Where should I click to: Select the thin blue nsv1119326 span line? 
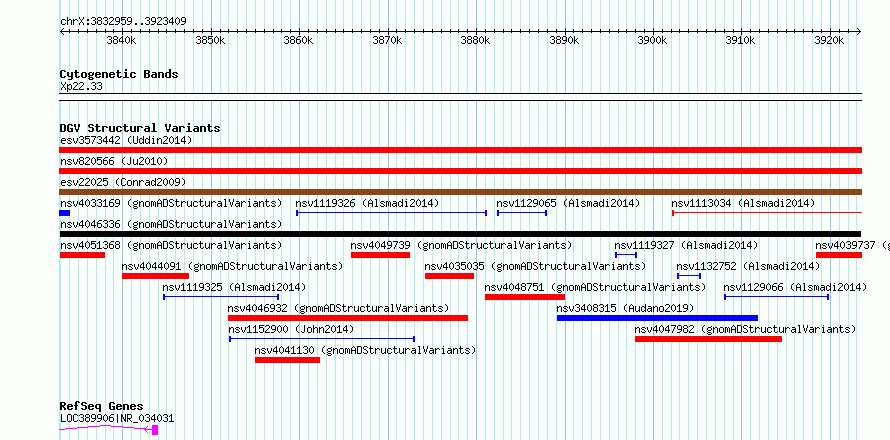[x=392, y=213]
